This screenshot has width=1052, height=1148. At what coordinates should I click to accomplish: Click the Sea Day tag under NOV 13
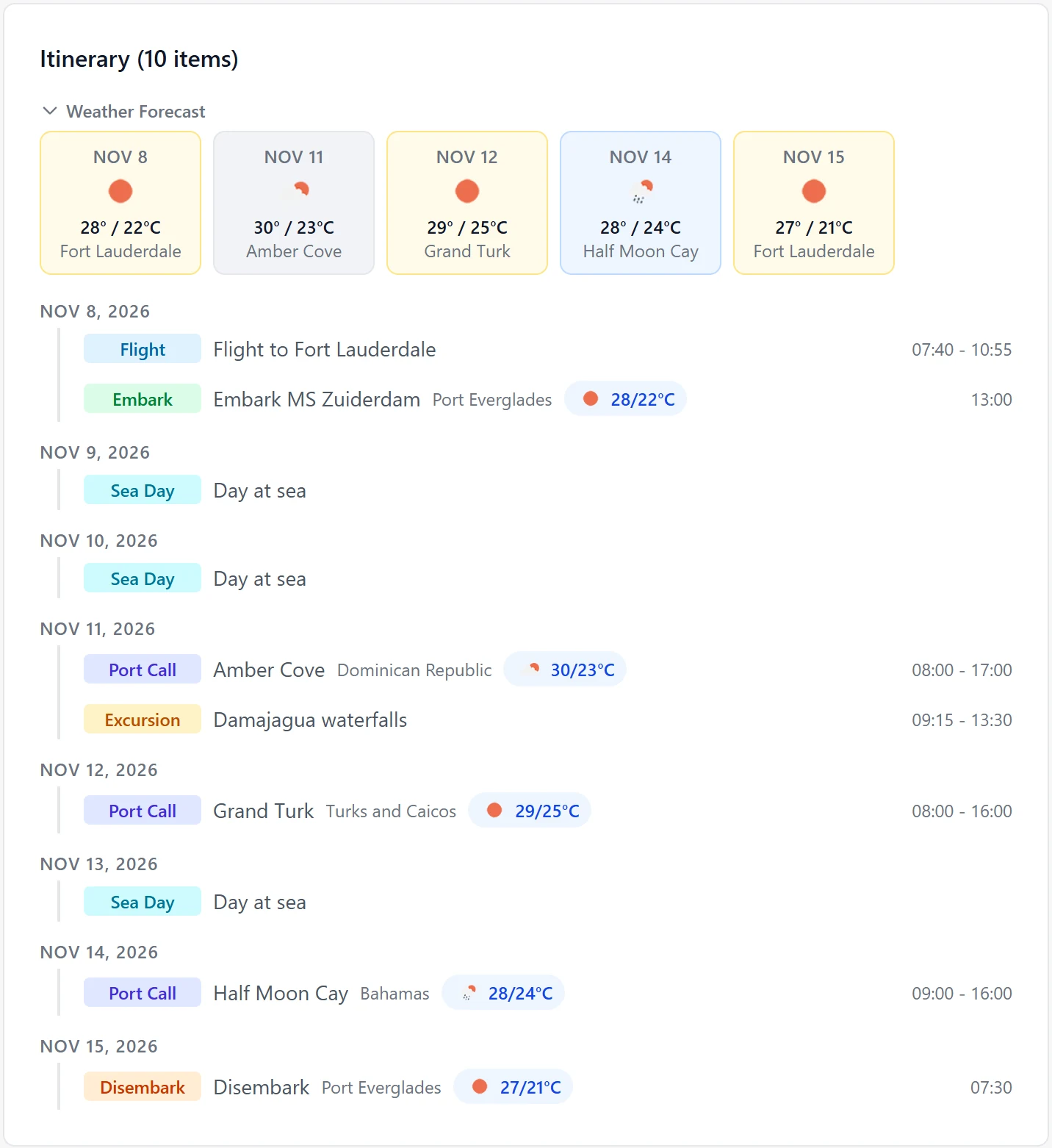pyautogui.click(x=143, y=902)
